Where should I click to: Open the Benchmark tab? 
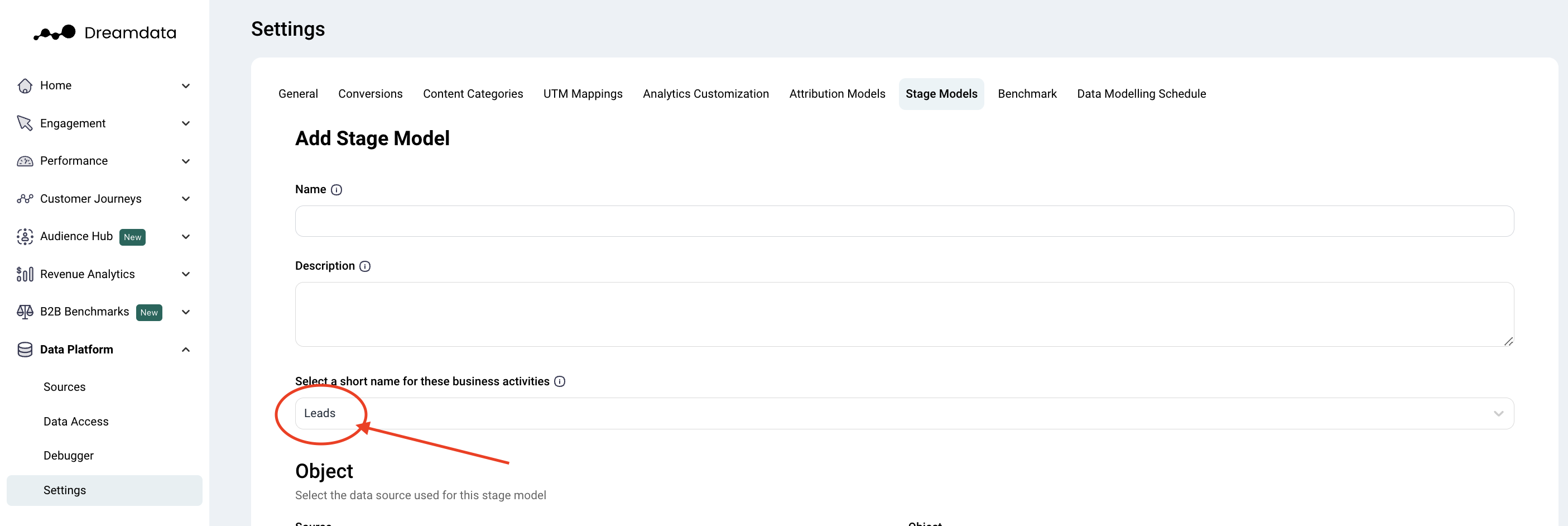[1027, 94]
